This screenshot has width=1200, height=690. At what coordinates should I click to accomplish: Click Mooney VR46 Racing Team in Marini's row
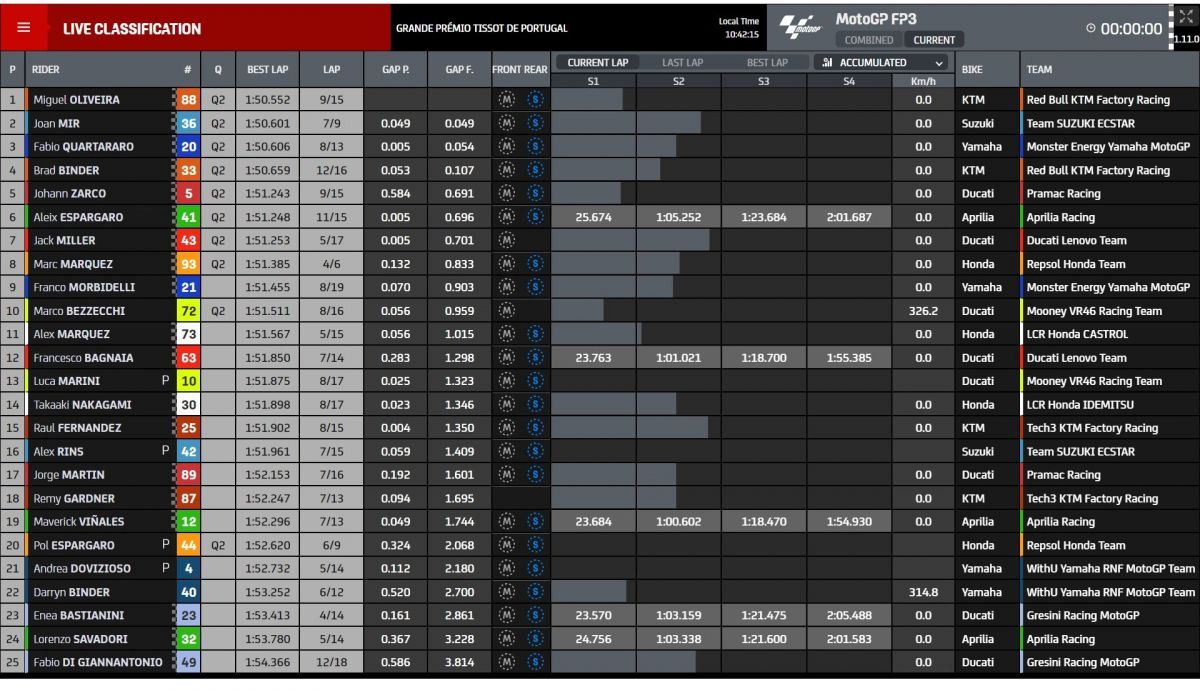1094,380
